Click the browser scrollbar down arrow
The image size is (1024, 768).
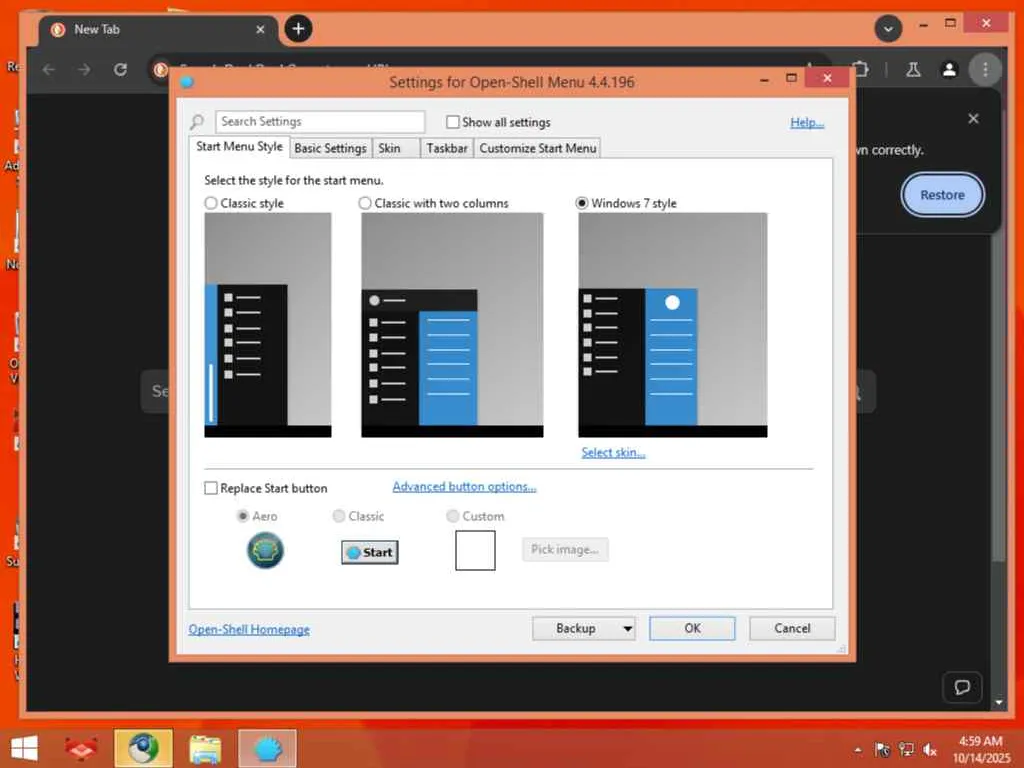[999, 703]
